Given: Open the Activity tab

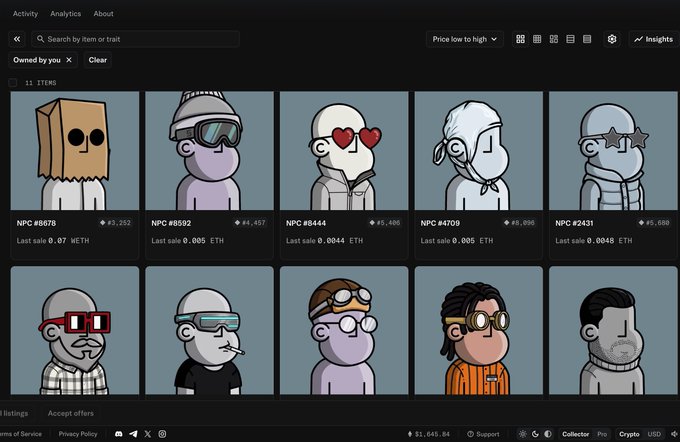Looking at the screenshot, I should coord(25,13).
